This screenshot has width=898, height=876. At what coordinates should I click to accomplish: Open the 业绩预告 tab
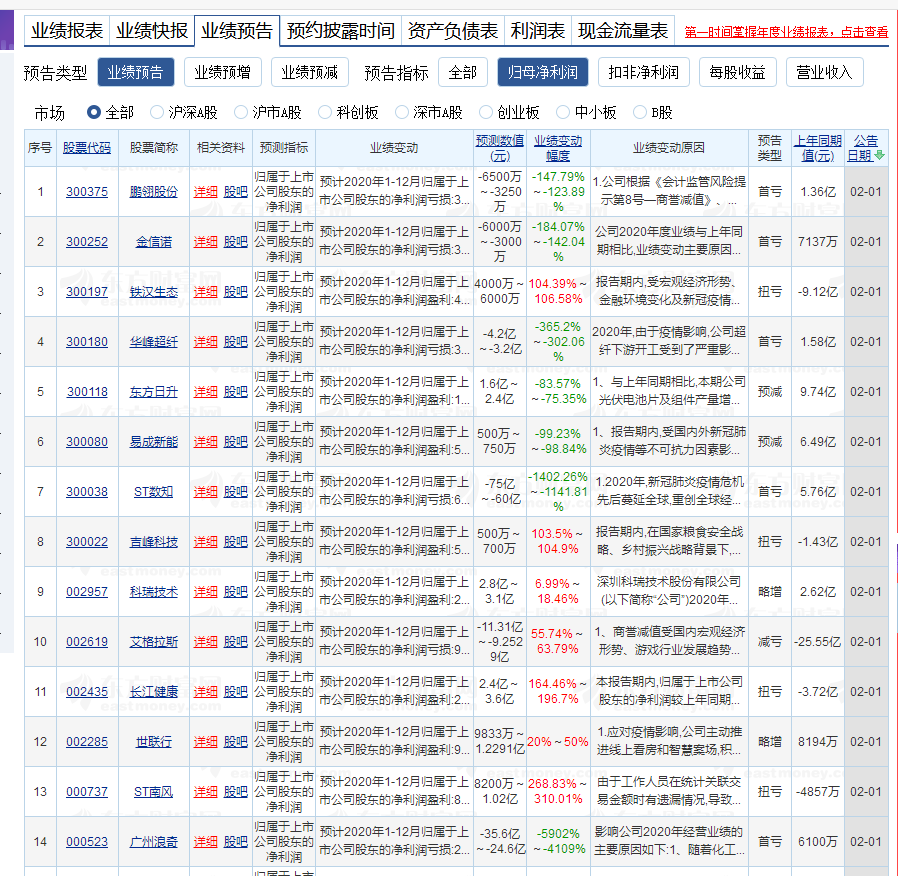(x=237, y=30)
